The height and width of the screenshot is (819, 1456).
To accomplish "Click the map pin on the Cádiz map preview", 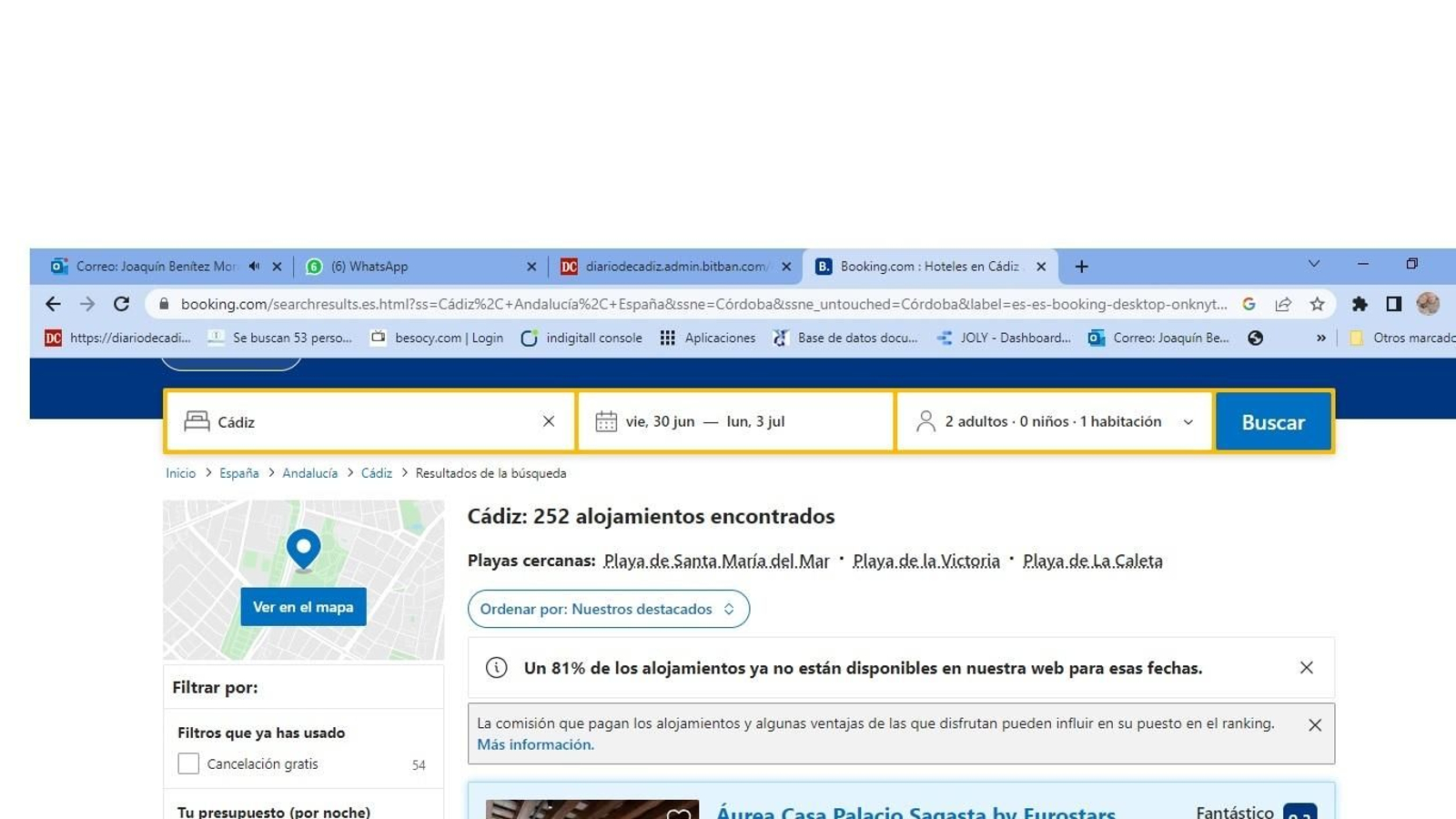I will [x=303, y=550].
